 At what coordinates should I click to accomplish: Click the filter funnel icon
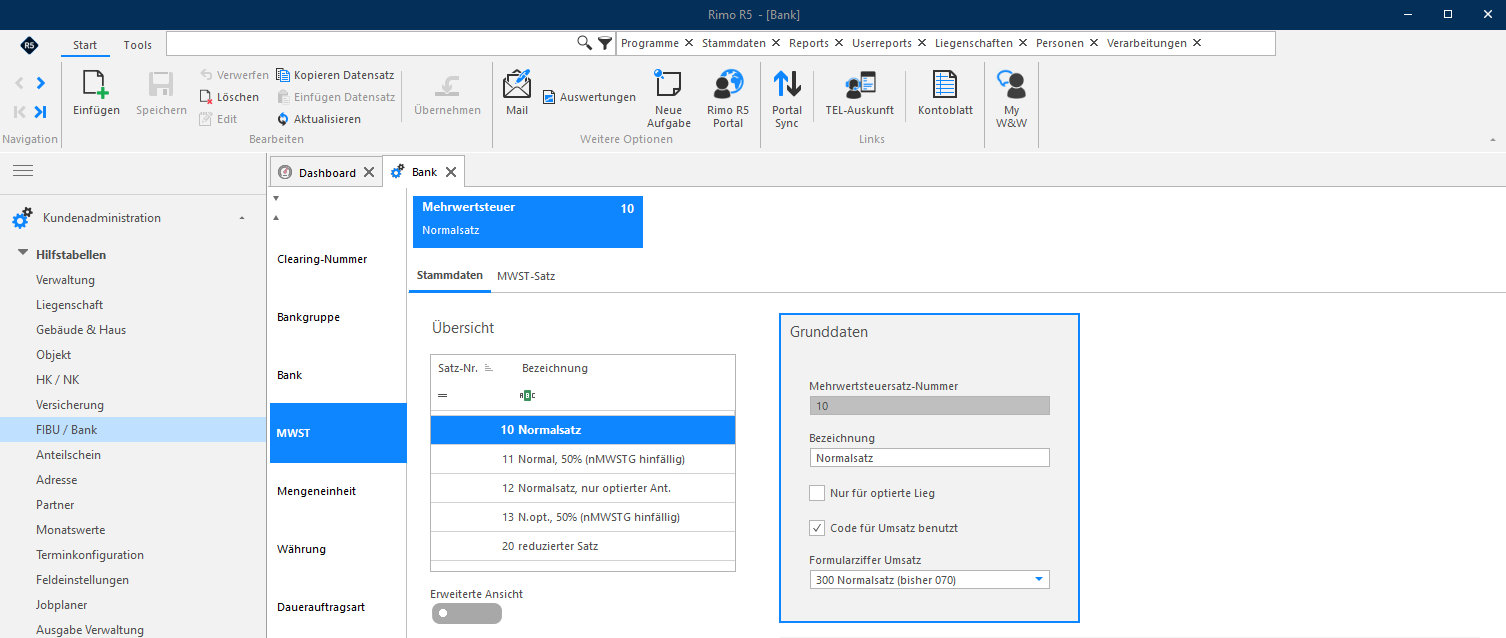tap(605, 43)
